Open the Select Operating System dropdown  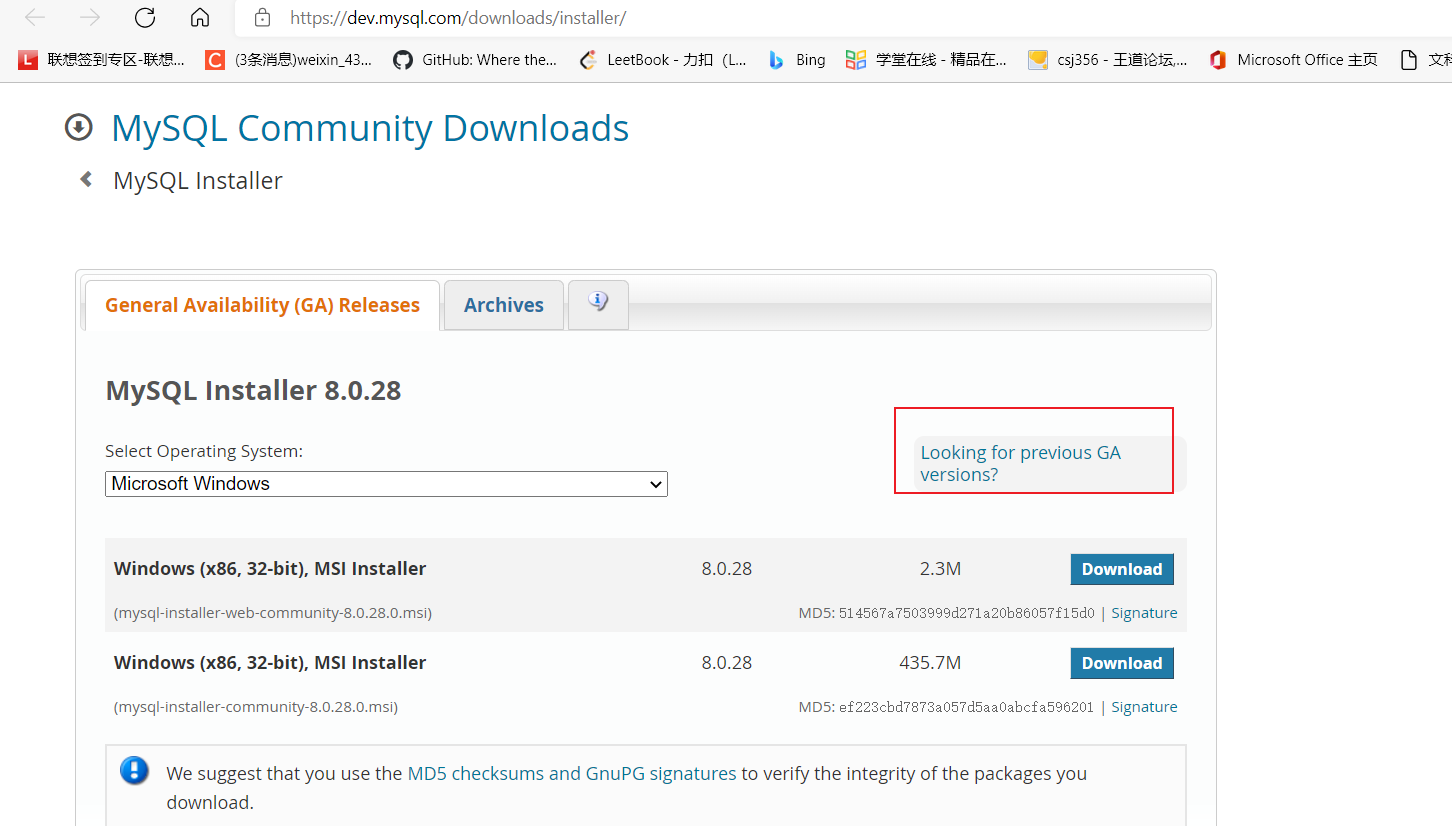coord(386,484)
